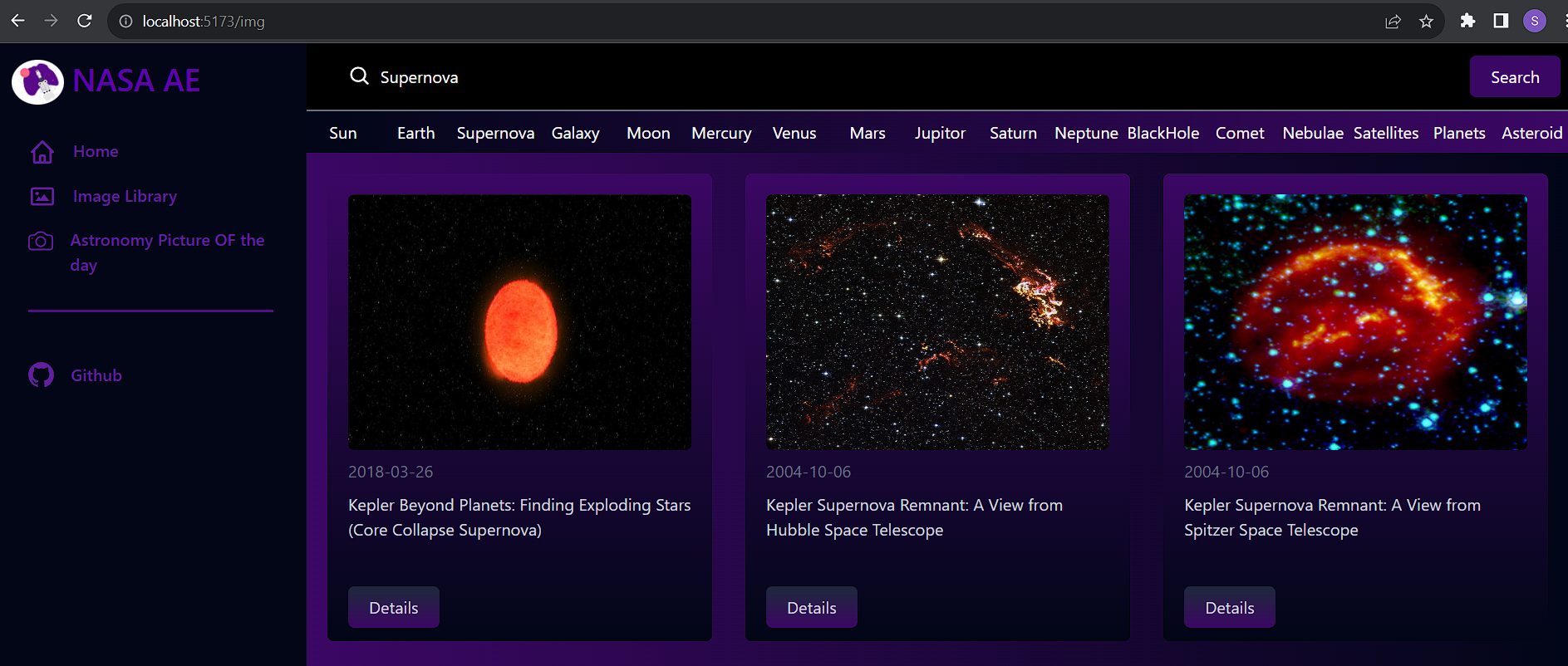Click the Image Library picture icon
Viewport: 1568px width, 666px height.
click(42, 197)
